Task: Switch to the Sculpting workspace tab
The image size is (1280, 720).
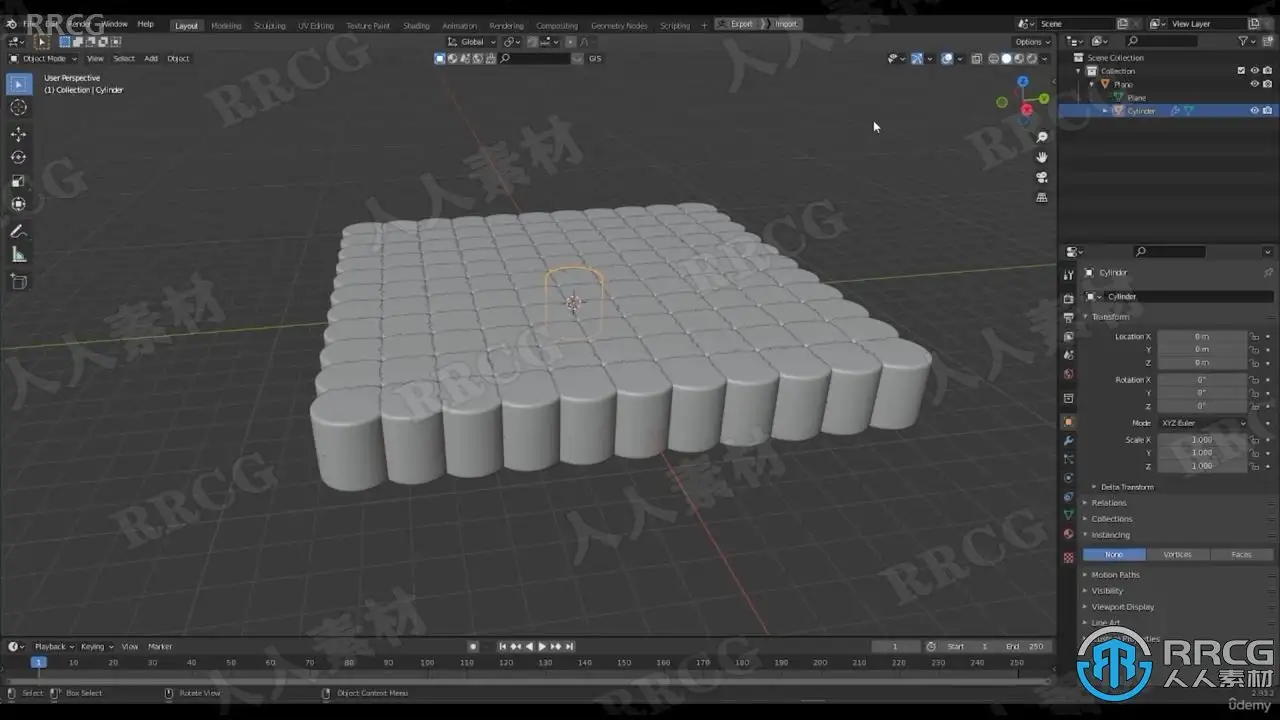Action: (x=269, y=25)
